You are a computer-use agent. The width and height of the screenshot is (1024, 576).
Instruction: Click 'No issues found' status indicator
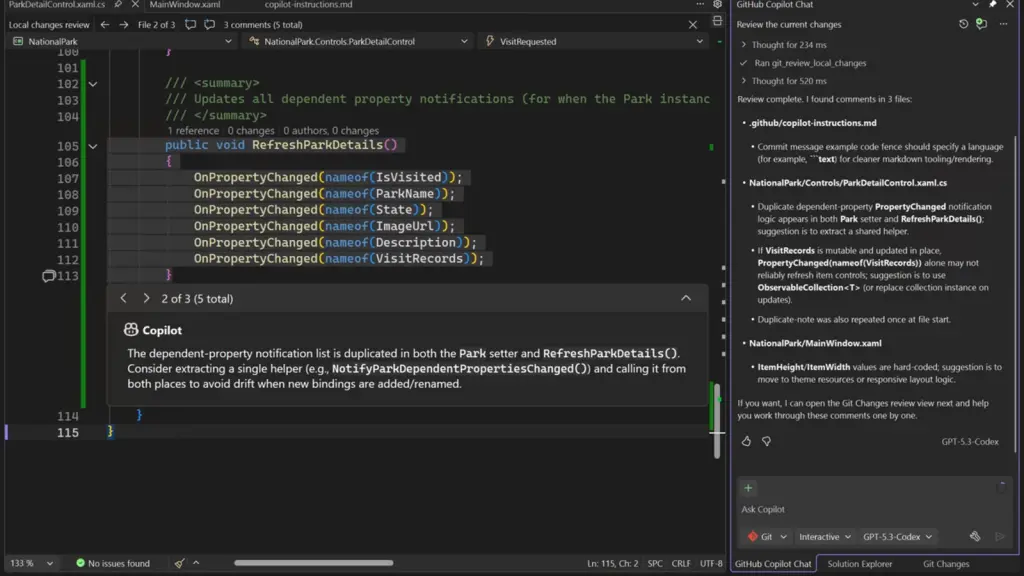(113, 563)
